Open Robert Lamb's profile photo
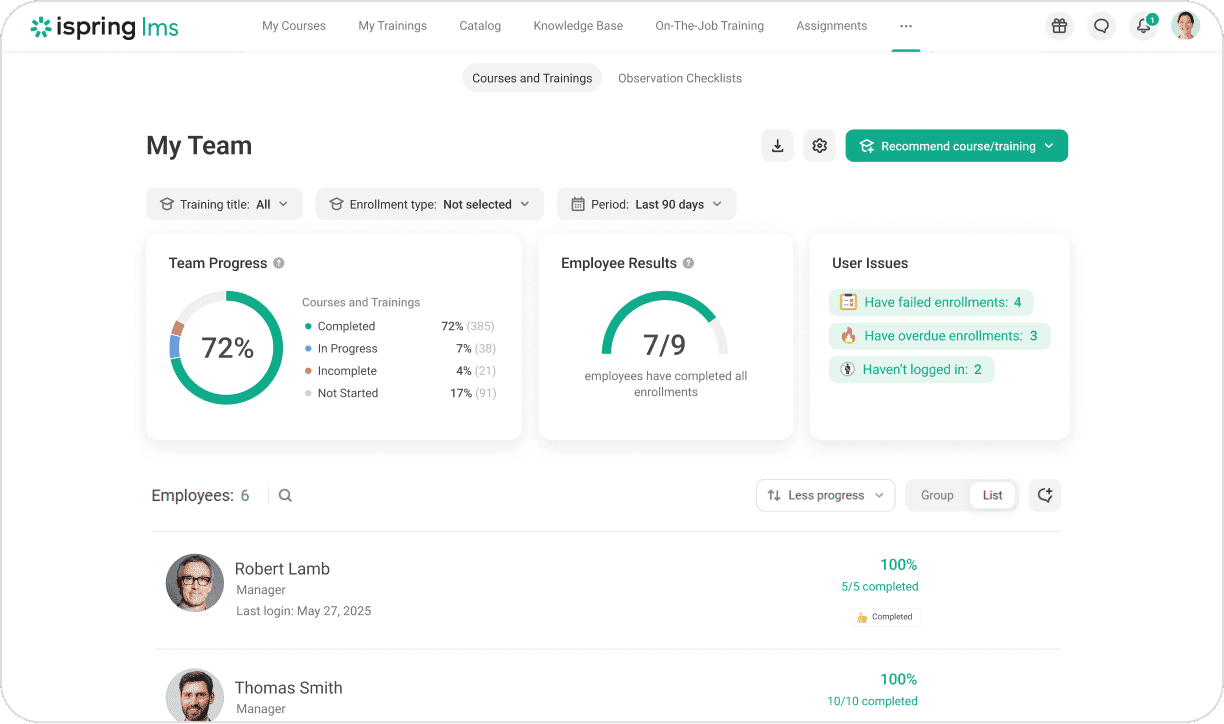 pos(195,583)
